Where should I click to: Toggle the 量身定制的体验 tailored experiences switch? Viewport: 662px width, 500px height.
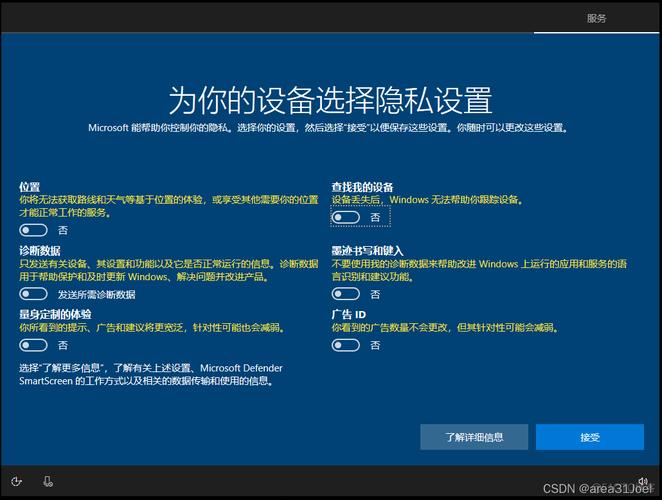tap(33, 345)
